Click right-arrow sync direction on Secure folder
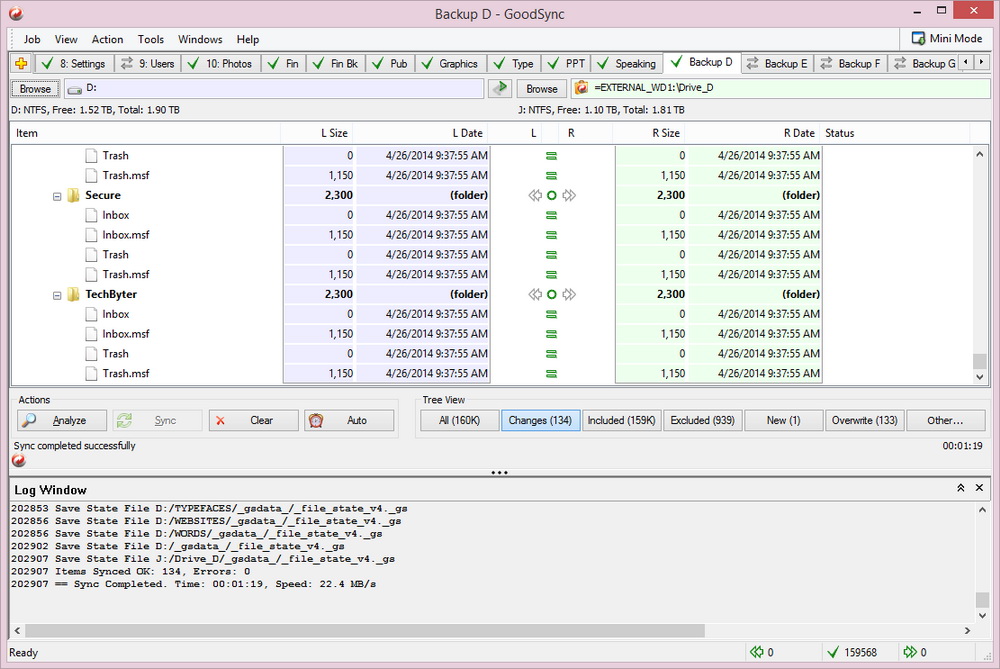 coord(569,195)
